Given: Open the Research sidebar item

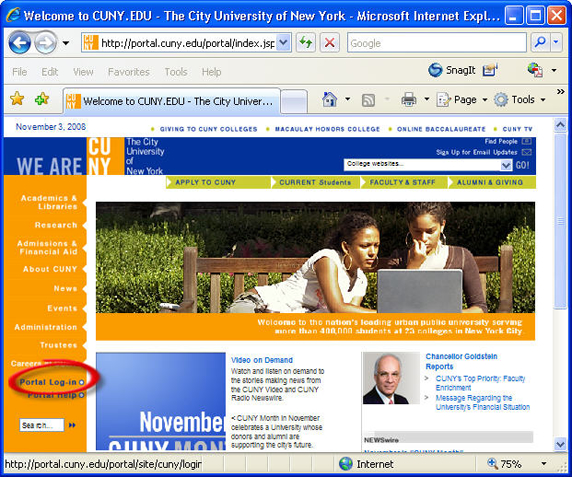Looking at the screenshot, I should tap(56, 225).
